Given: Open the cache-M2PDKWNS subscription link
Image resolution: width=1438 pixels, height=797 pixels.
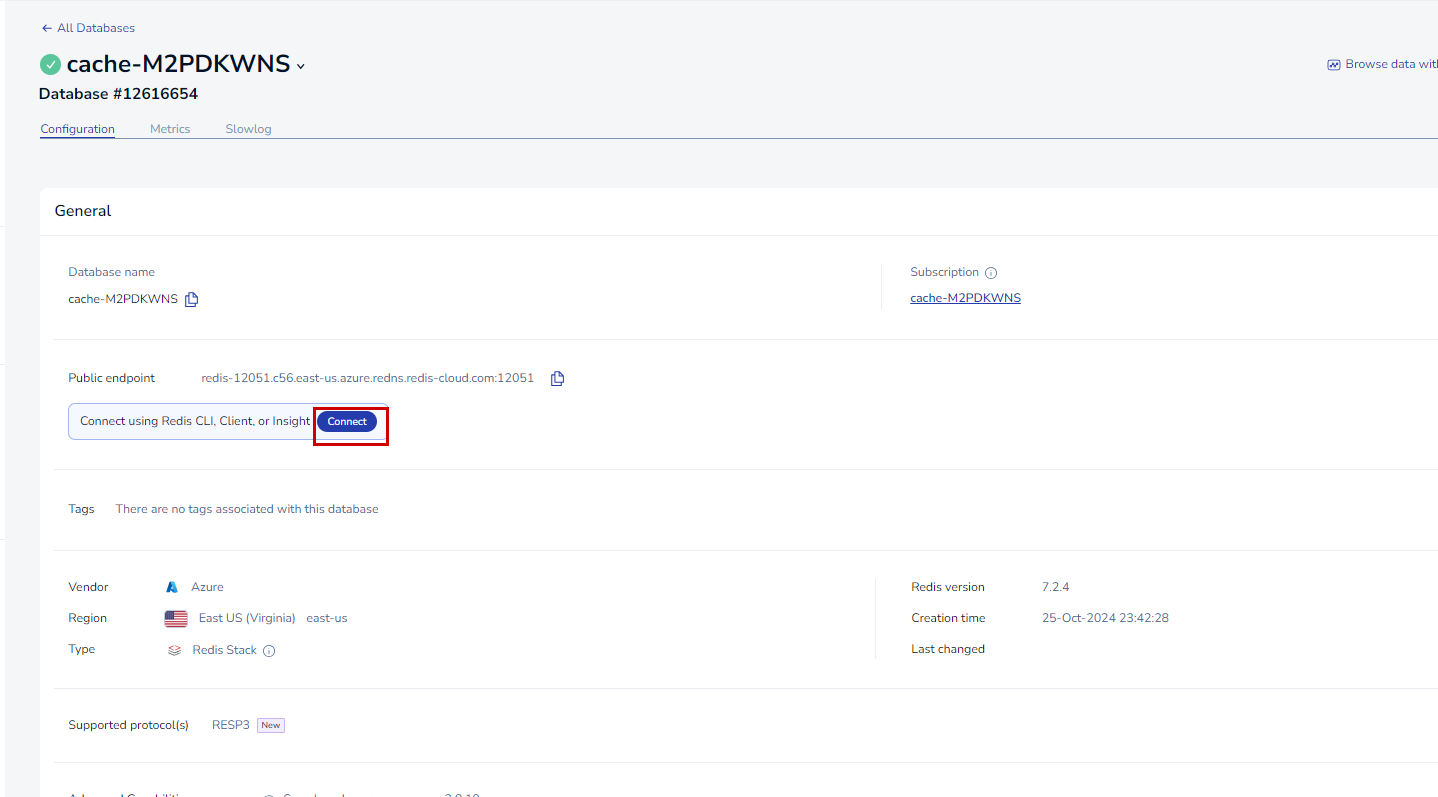Looking at the screenshot, I should coord(965,298).
